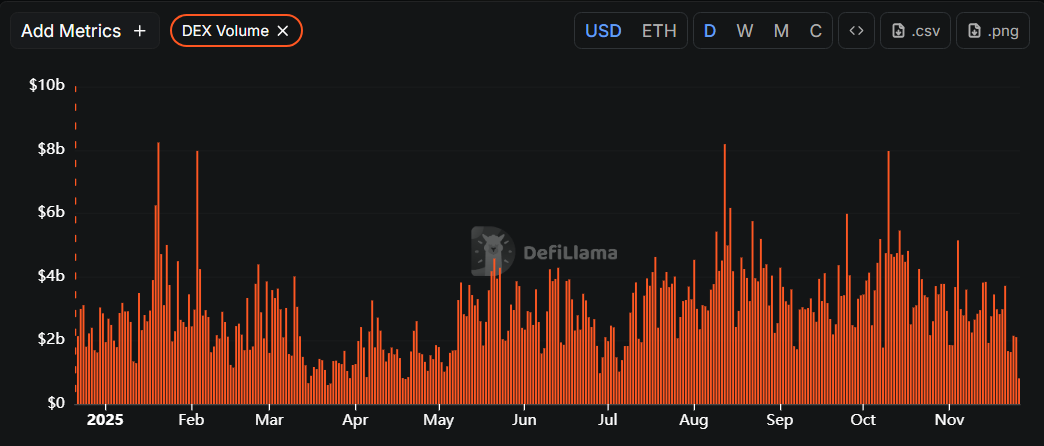Click the early February spike bar

pos(197,280)
